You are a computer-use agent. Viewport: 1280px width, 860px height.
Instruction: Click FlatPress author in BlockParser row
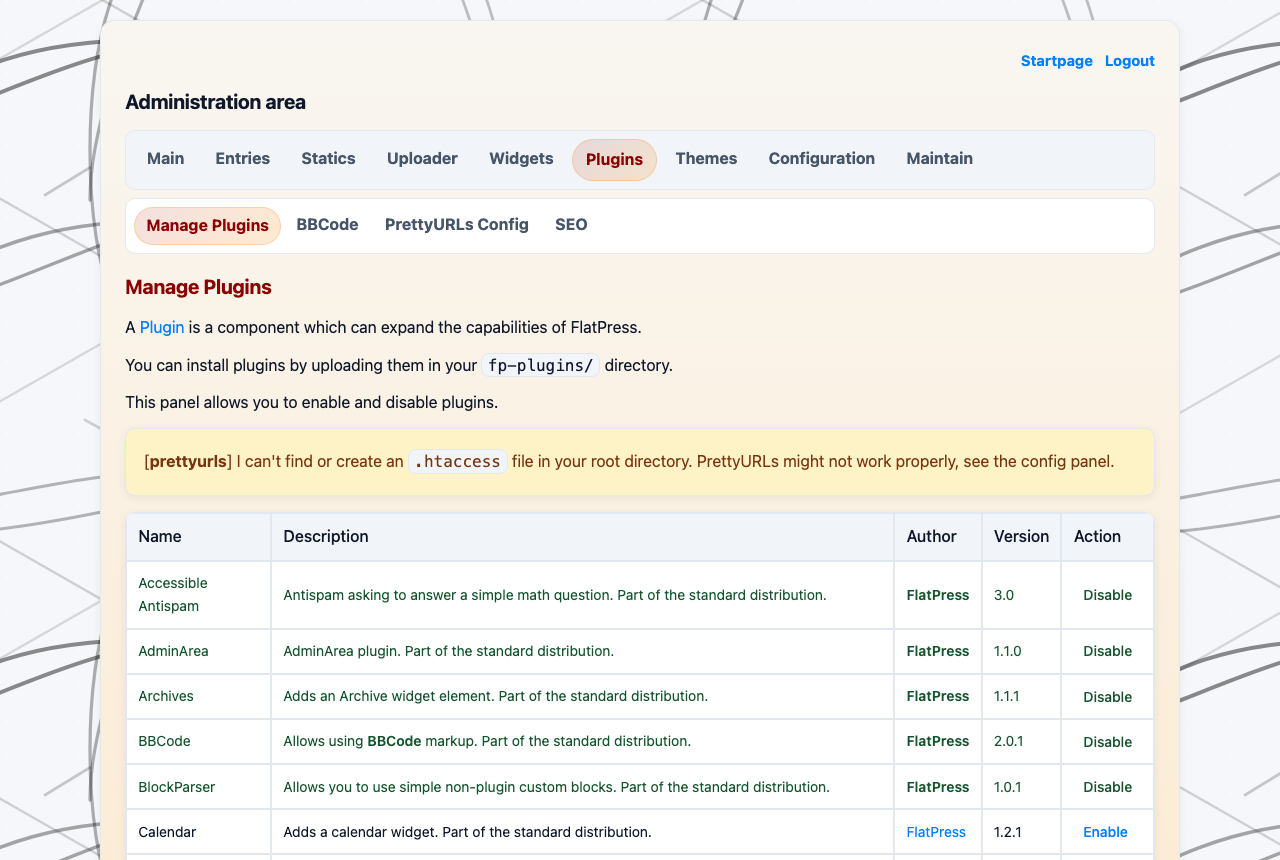pos(938,787)
